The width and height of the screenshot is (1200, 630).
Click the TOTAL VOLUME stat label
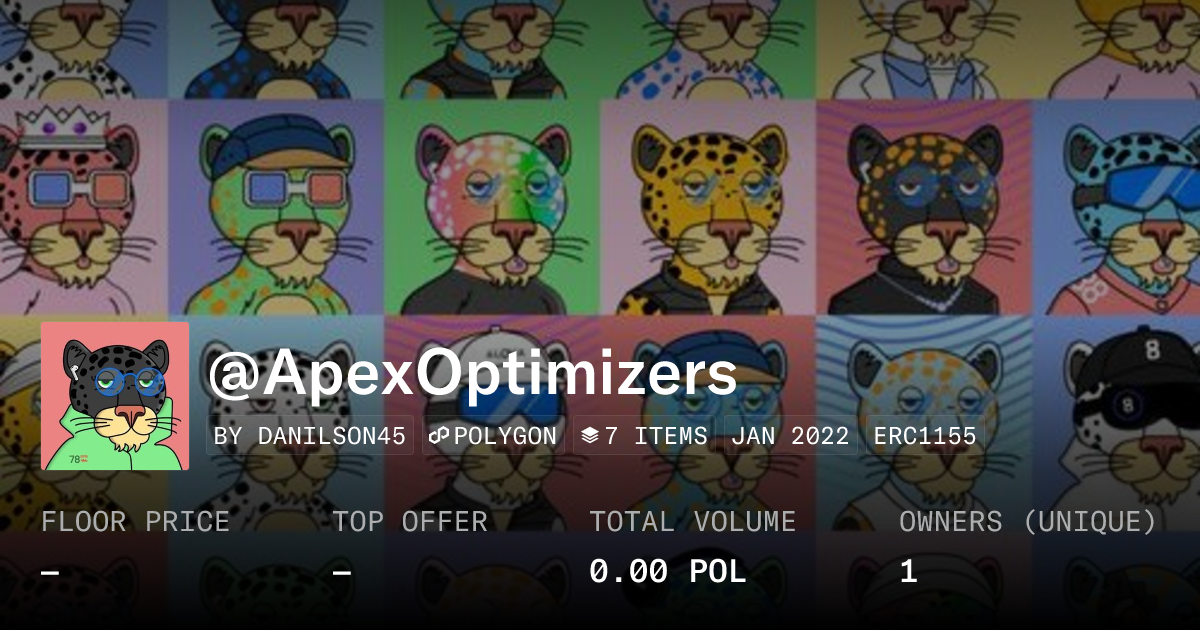[x=692, y=521]
